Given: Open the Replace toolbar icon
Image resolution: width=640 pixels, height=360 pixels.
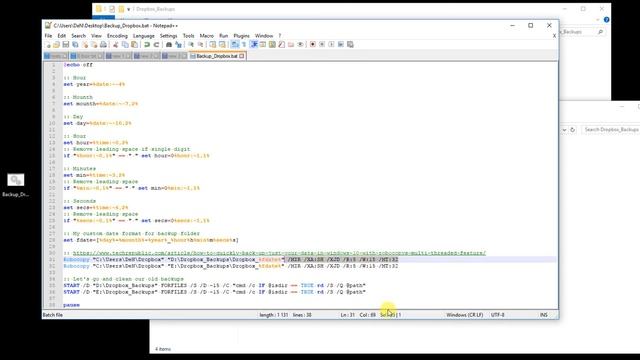Looking at the screenshot, I should pos(178,44).
